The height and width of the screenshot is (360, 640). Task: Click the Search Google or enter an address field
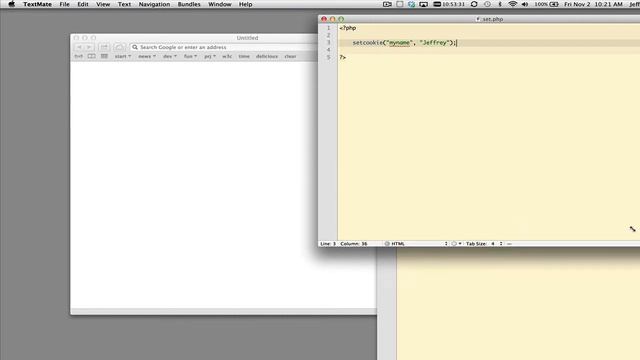click(x=224, y=47)
